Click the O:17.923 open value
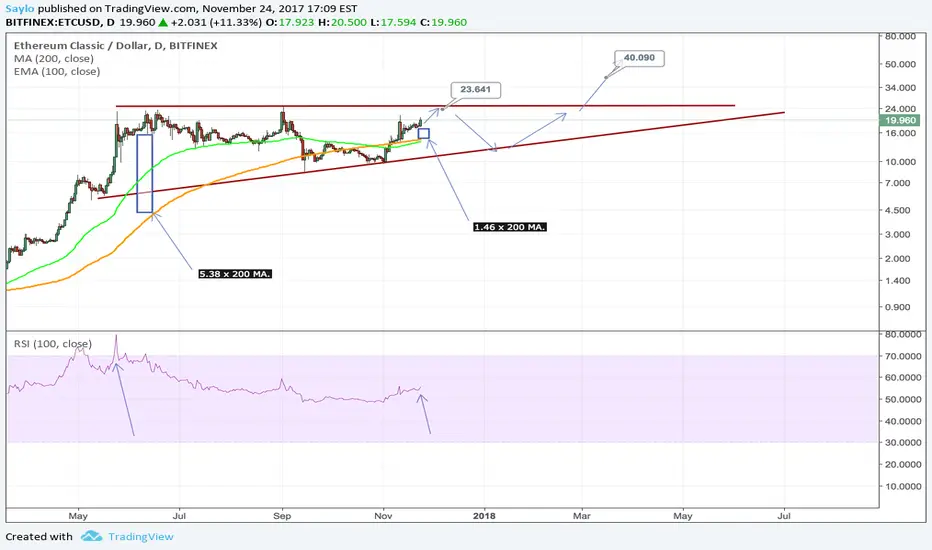Image resolution: width=932 pixels, height=550 pixels. (x=289, y=23)
